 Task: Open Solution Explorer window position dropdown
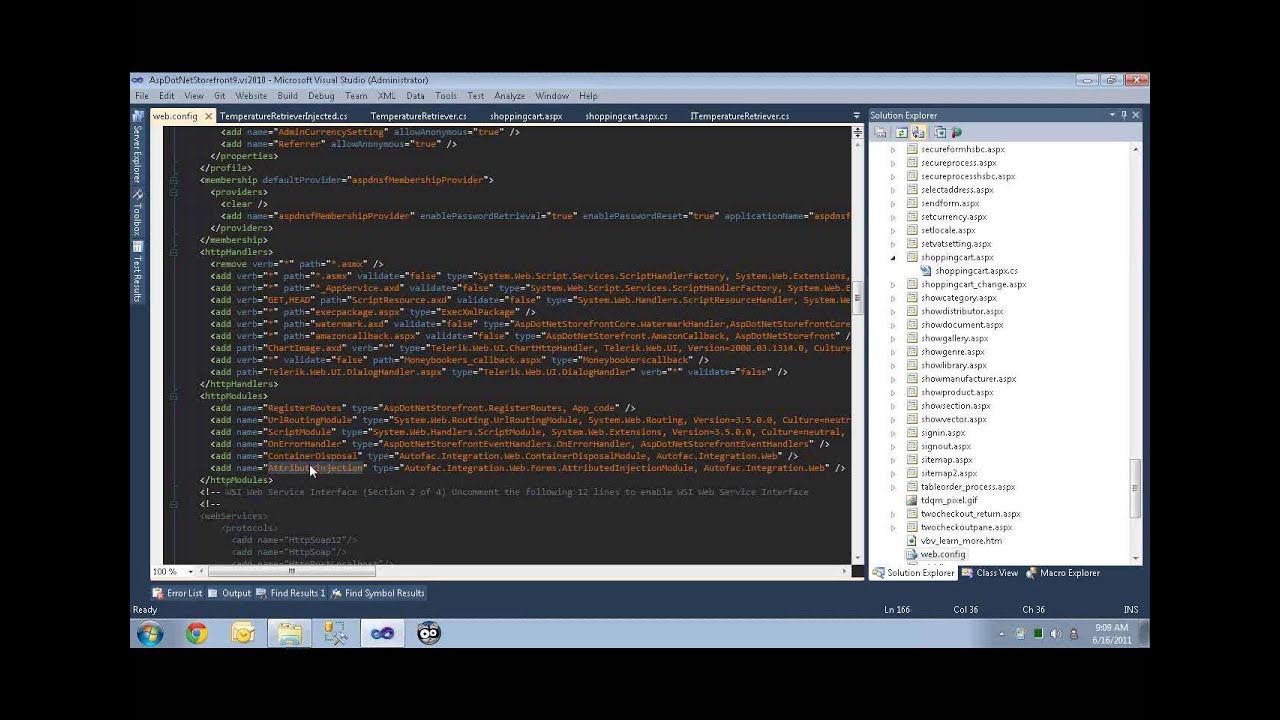click(1112, 115)
